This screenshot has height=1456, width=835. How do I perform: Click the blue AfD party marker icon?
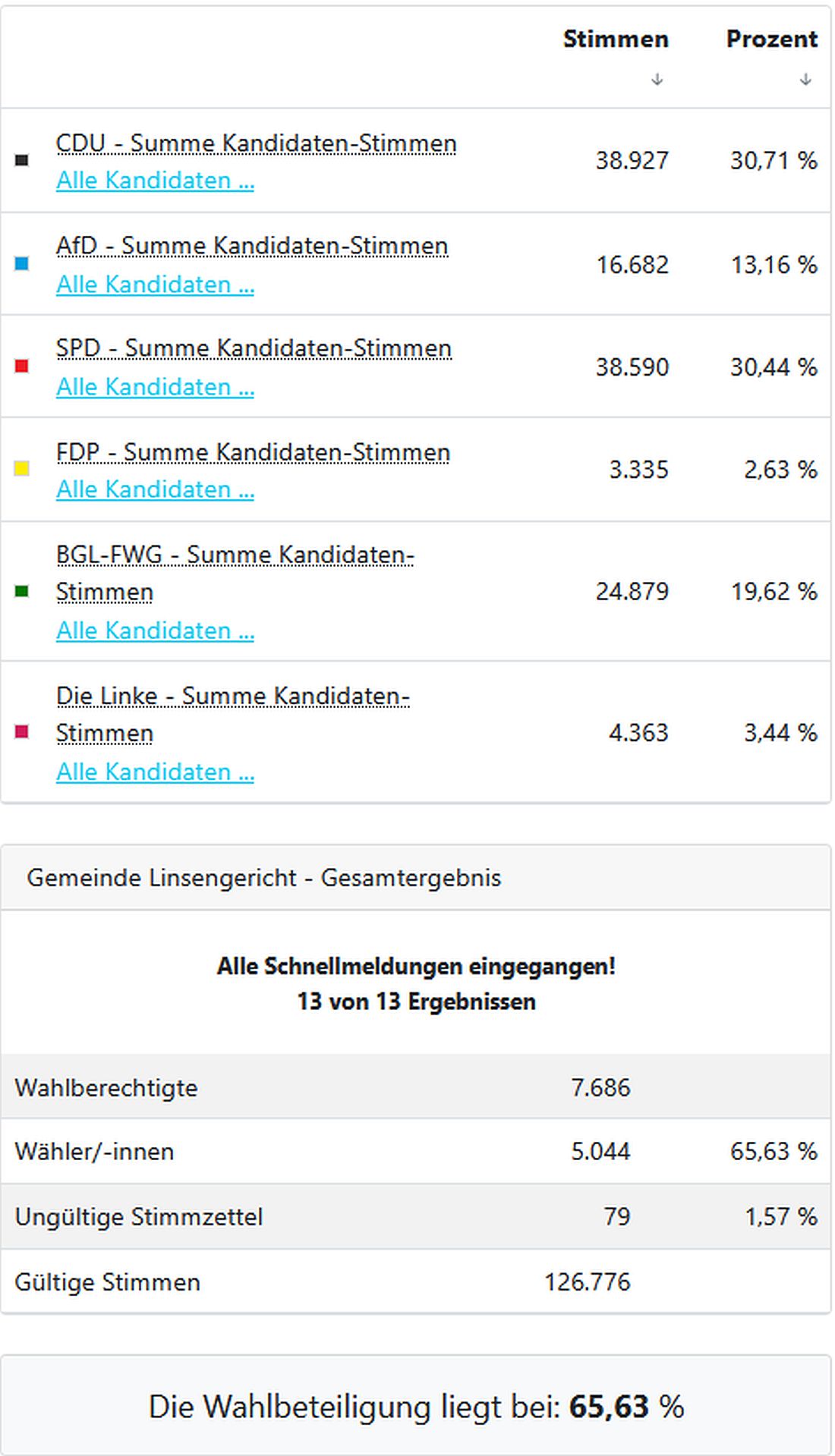22,263
